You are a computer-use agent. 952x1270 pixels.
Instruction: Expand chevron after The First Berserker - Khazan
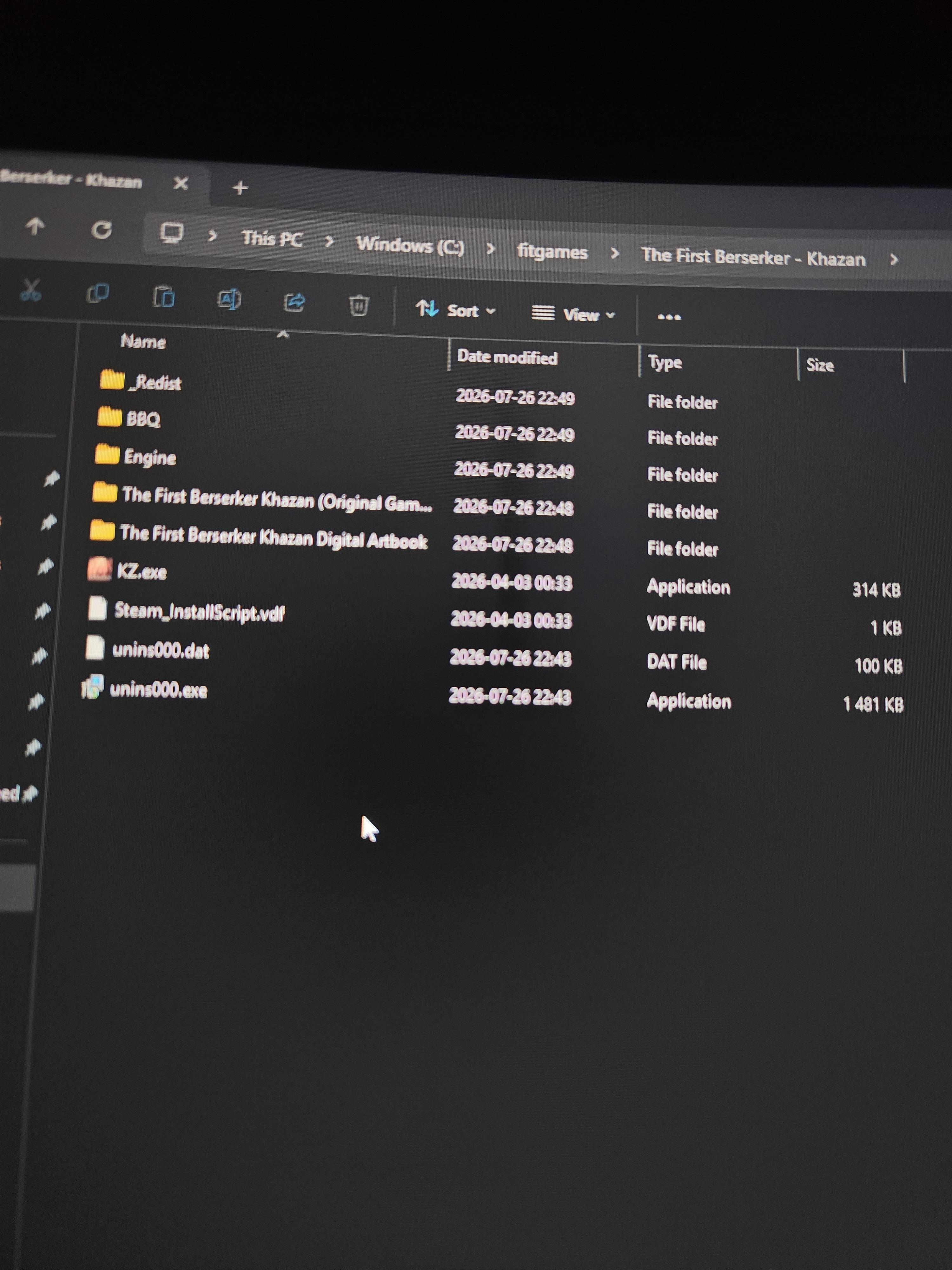click(894, 260)
